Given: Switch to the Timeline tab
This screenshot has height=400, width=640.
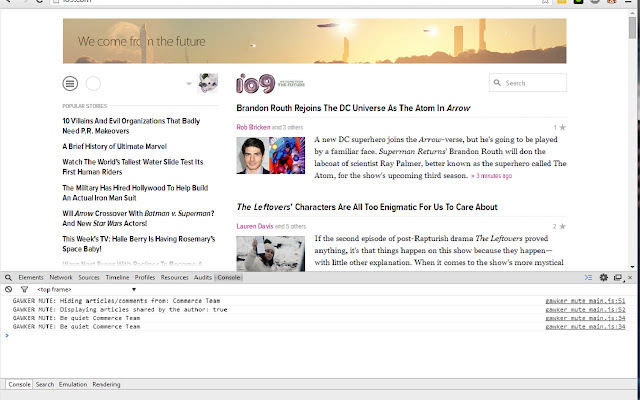Looking at the screenshot, I should tap(117, 278).
